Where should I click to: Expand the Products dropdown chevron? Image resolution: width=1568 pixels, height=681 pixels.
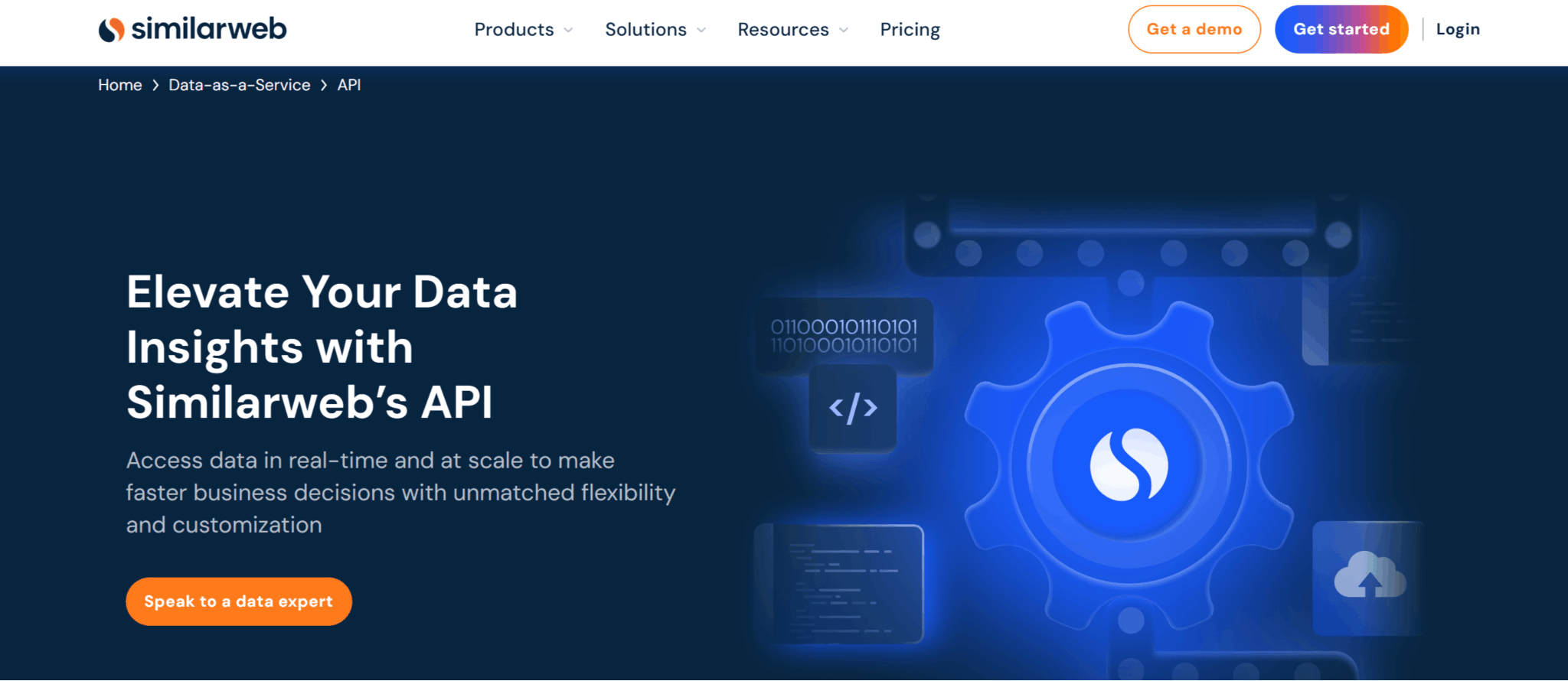point(568,31)
